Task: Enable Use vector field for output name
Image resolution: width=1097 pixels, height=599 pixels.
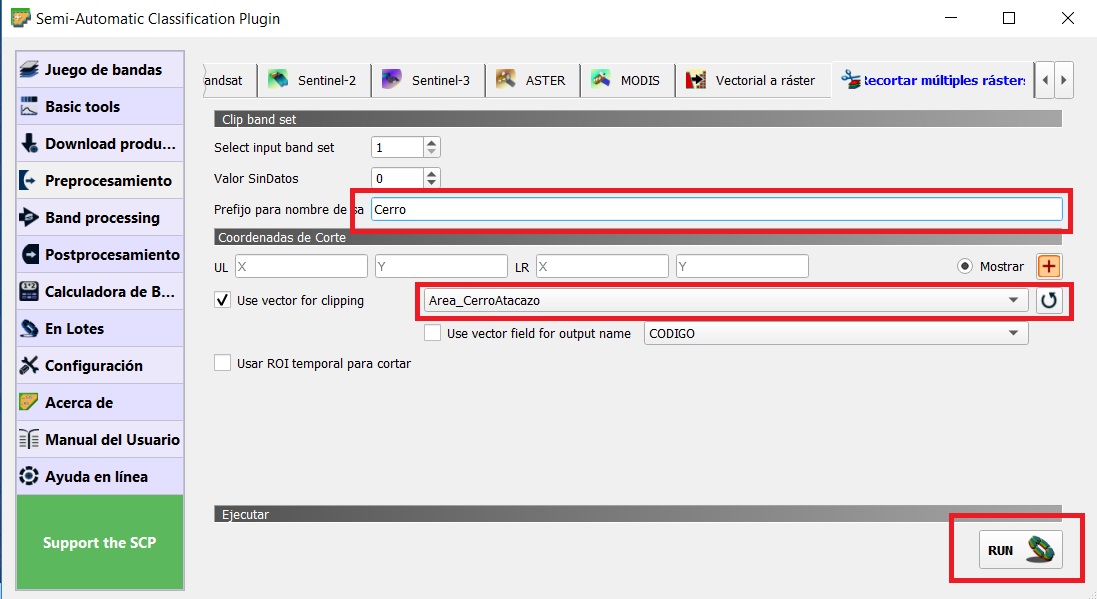Action: click(433, 333)
